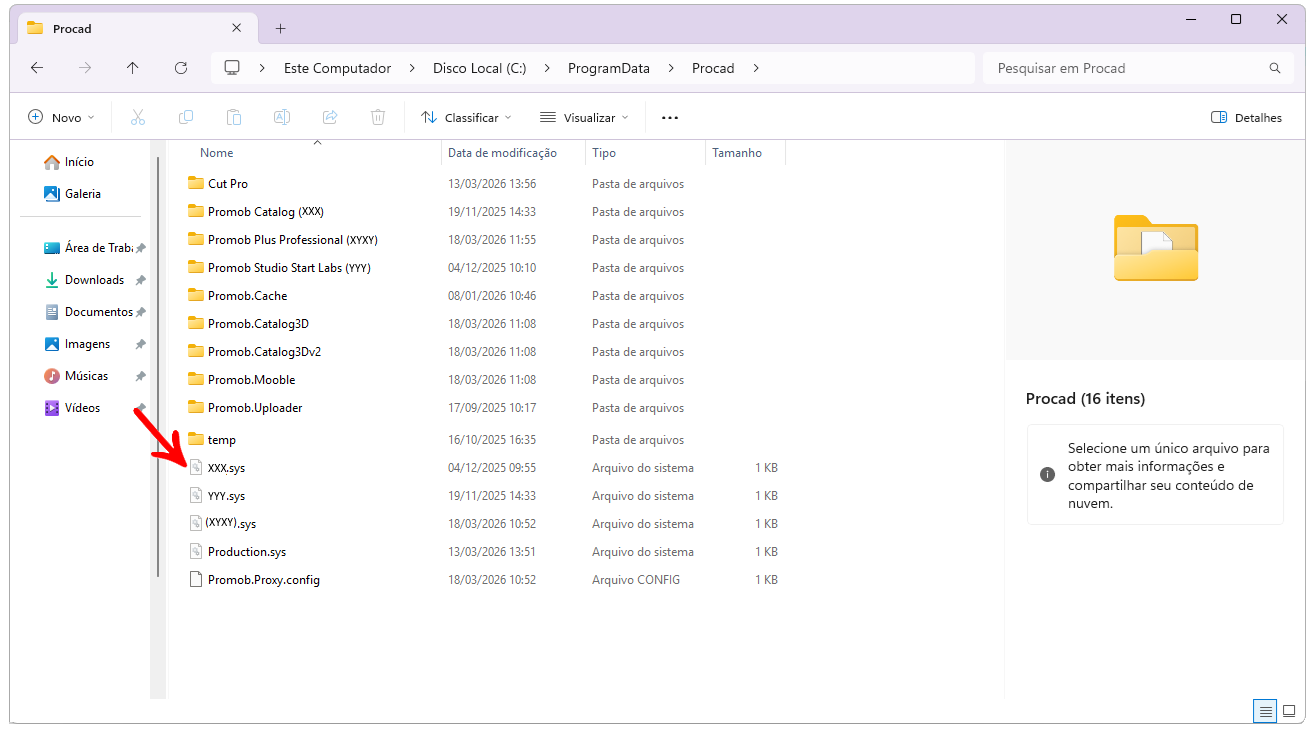
Task: Open the Novo dropdown
Action: 61,117
